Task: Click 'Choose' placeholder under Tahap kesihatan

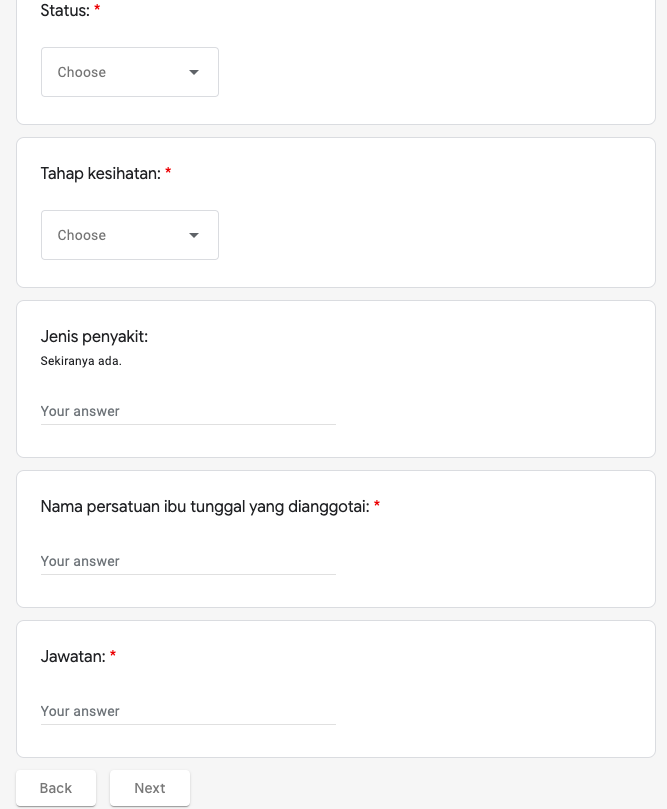Action: (x=82, y=235)
